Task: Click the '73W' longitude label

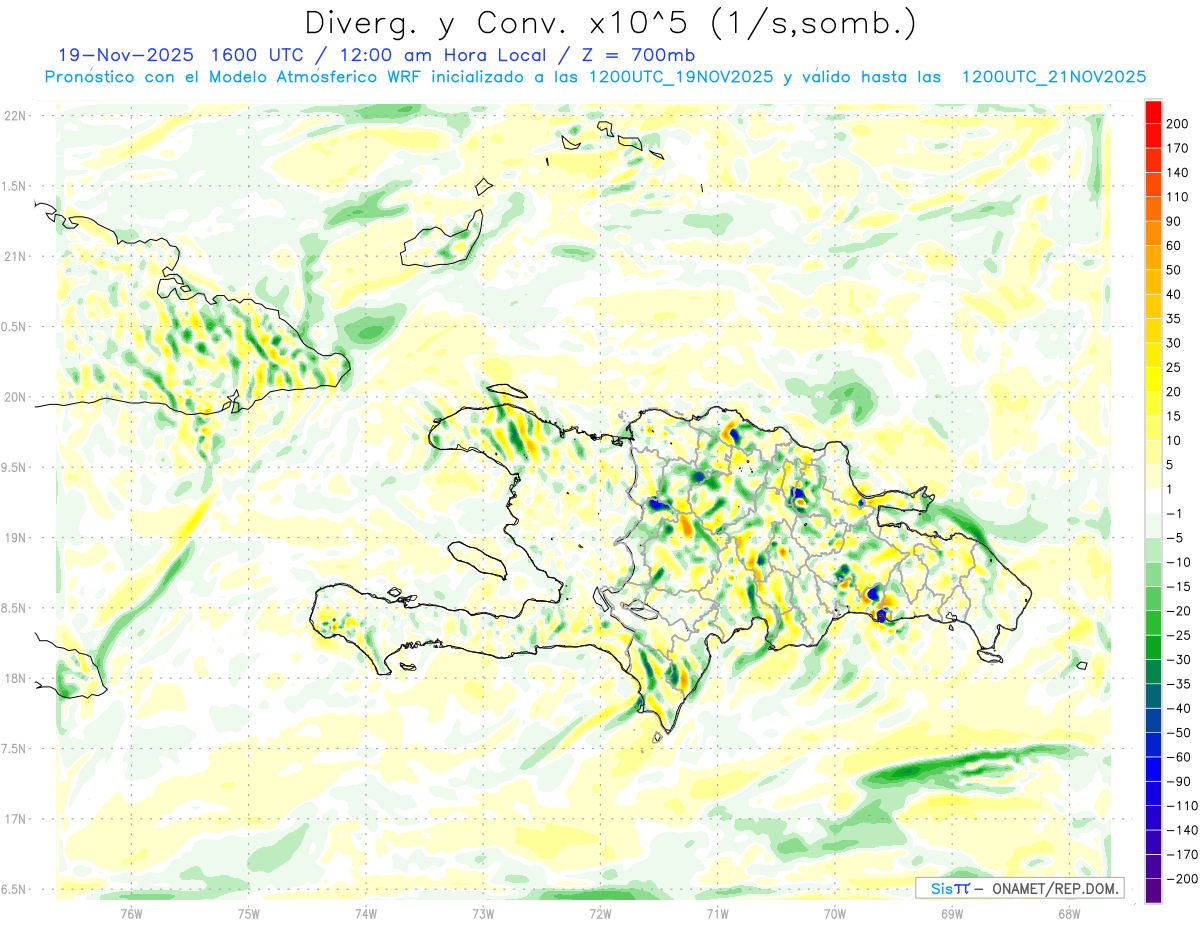Action: (x=483, y=913)
